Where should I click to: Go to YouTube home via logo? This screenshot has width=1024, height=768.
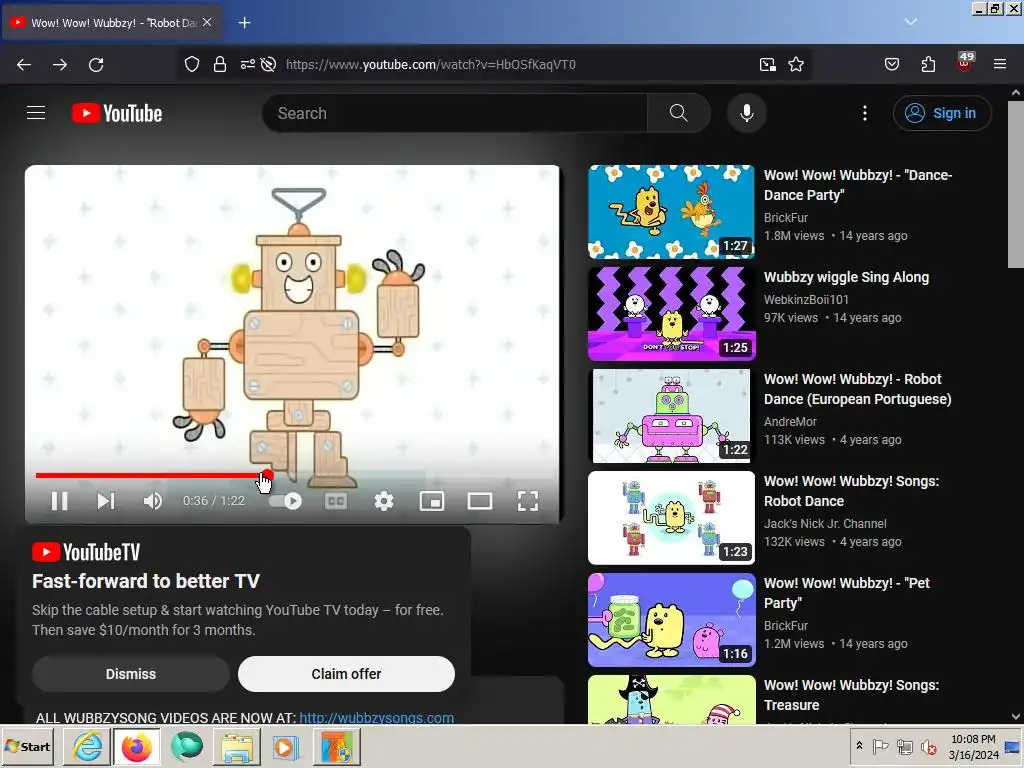click(x=117, y=113)
